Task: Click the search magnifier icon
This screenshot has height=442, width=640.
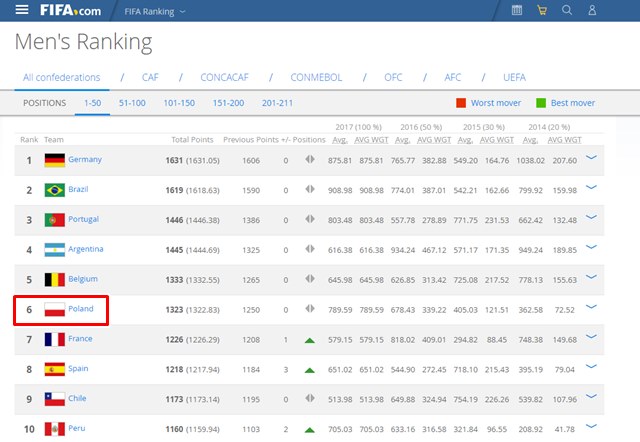Action: (x=567, y=10)
